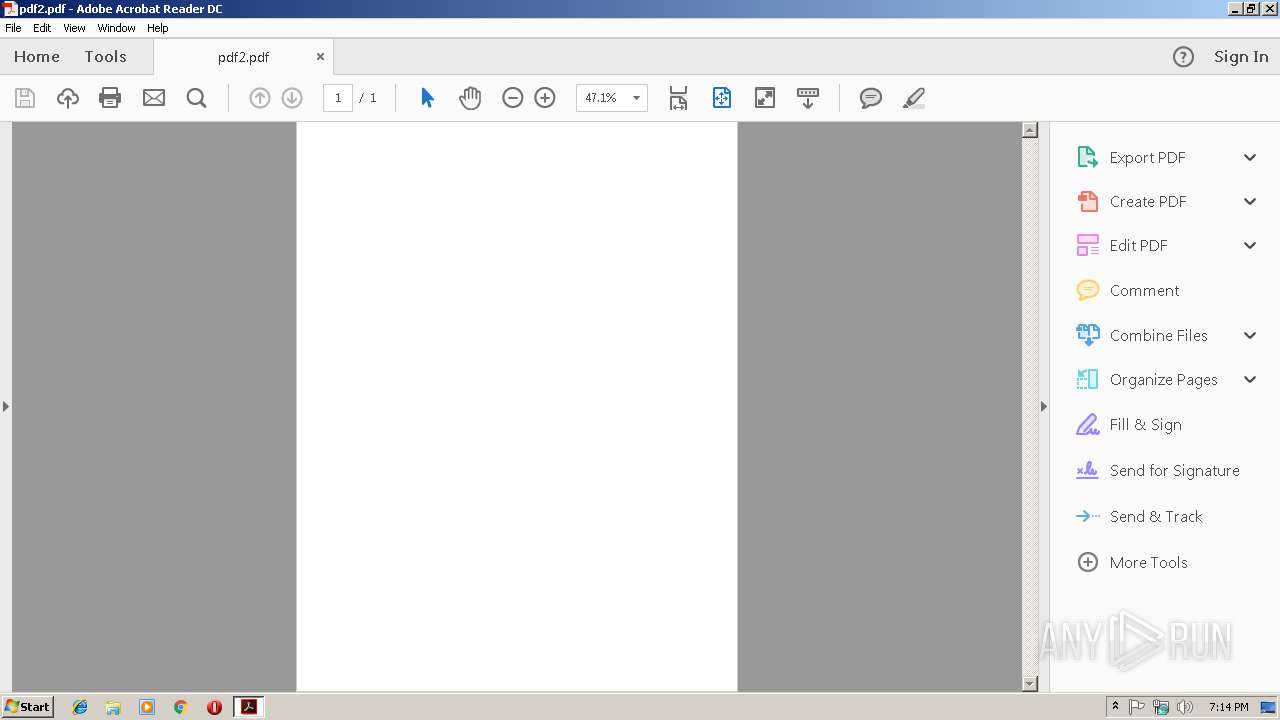Launch Chrome from the taskbar
Screen dimensions: 1280x720
coord(180,707)
